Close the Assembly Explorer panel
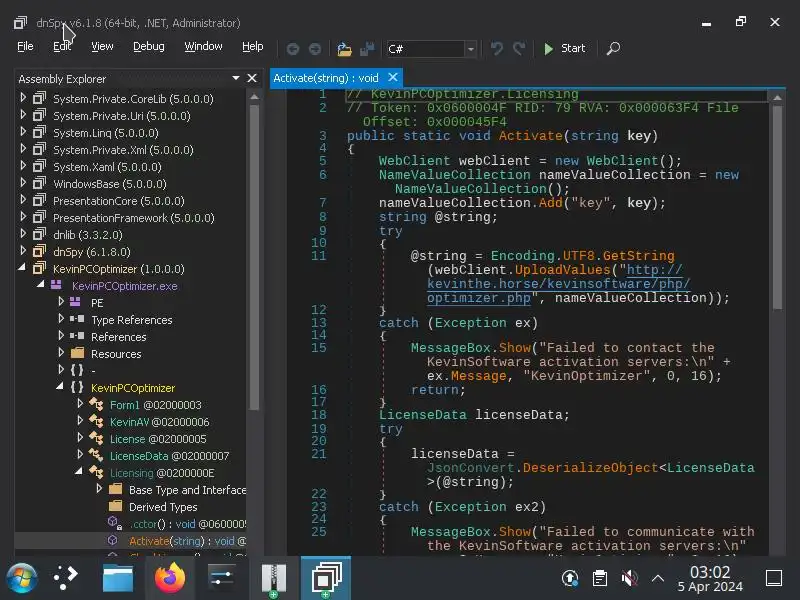Screen dimensions: 800x600 (252, 79)
